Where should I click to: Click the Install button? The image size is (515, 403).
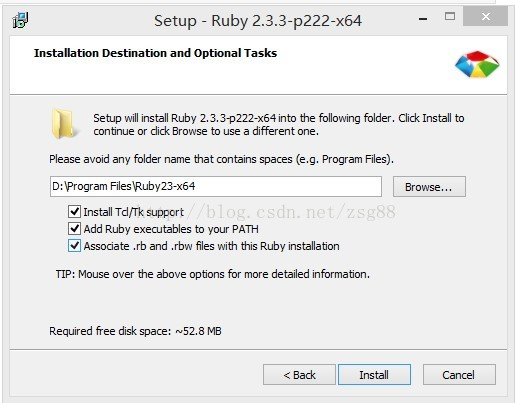pyautogui.click(x=374, y=375)
